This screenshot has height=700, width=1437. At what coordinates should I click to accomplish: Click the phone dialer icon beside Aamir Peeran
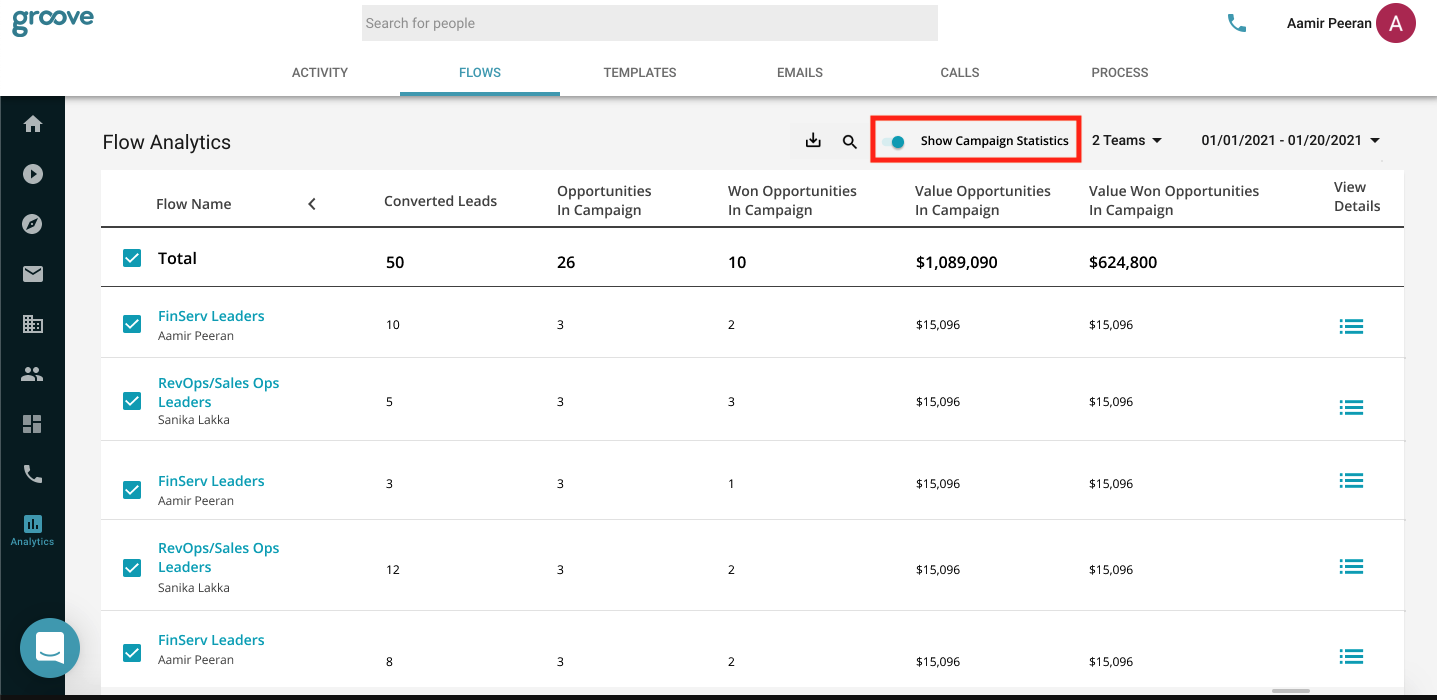1237,23
